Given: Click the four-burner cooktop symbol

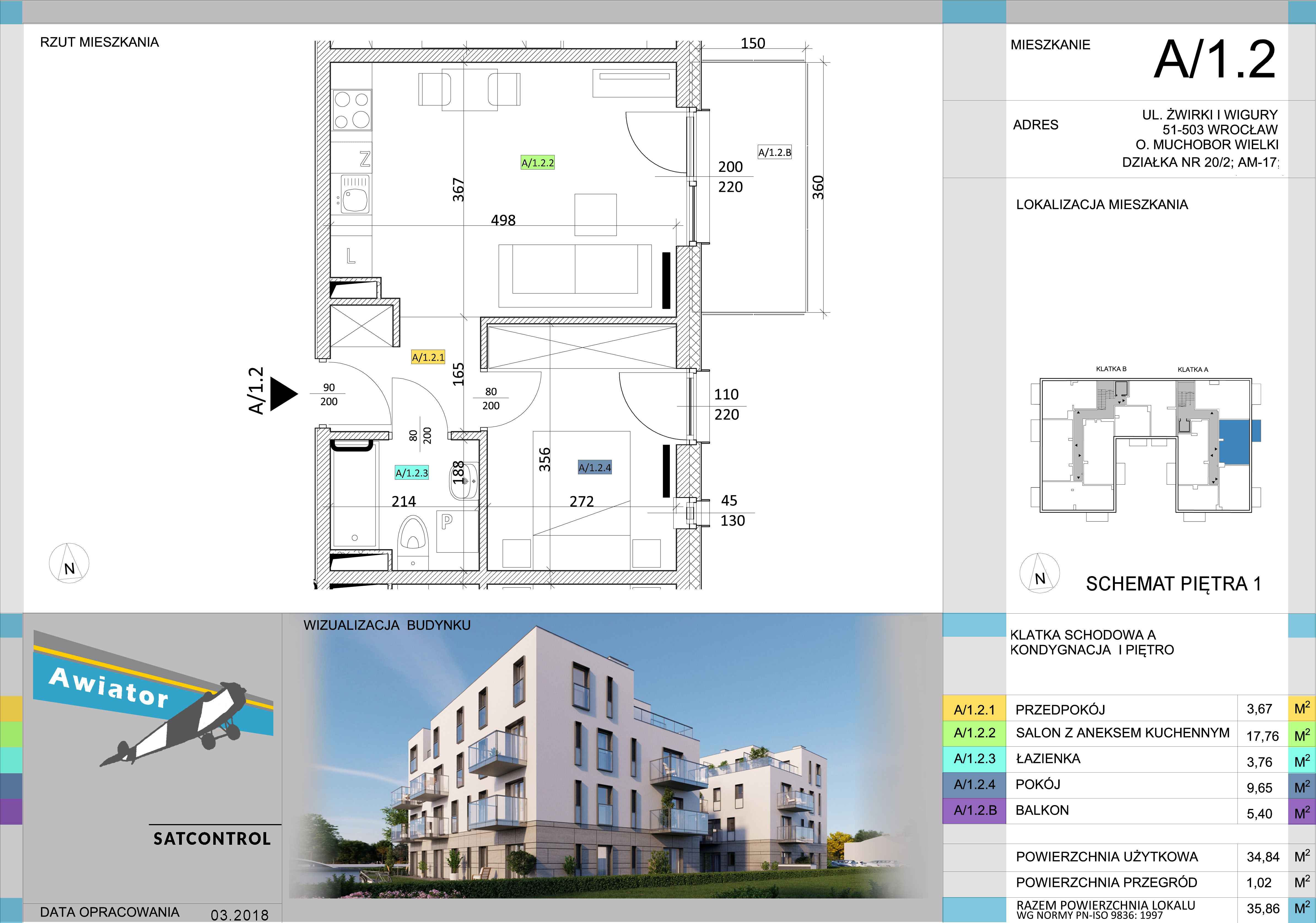Looking at the screenshot, I should point(352,110).
